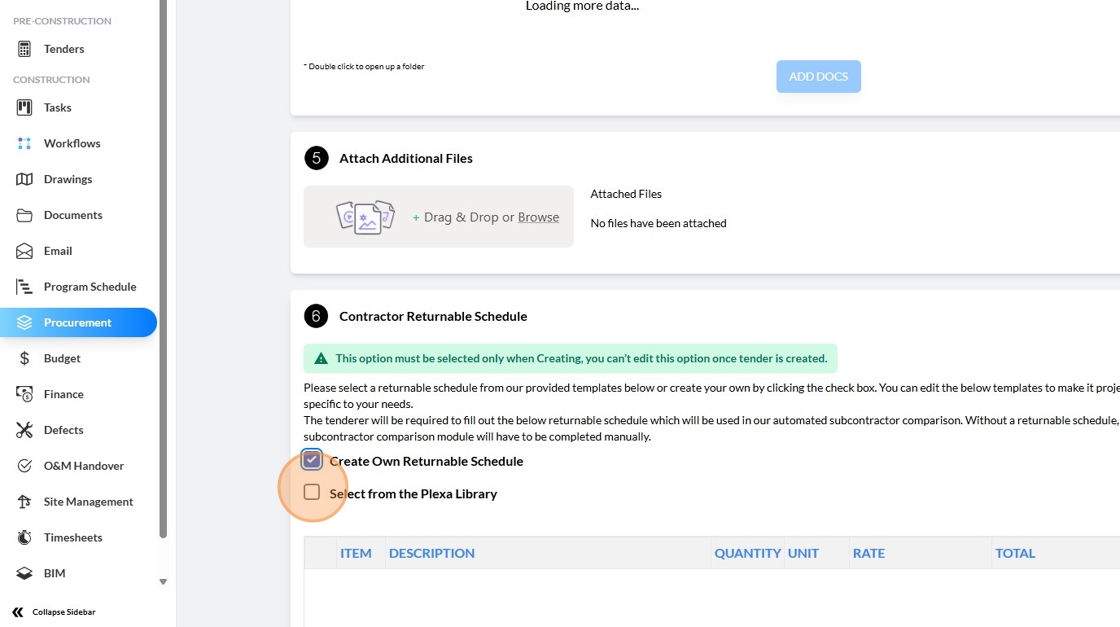Go to Site Management section
Image resolution: width=1120 pixels, height=627 pixels.
(88, 502)
